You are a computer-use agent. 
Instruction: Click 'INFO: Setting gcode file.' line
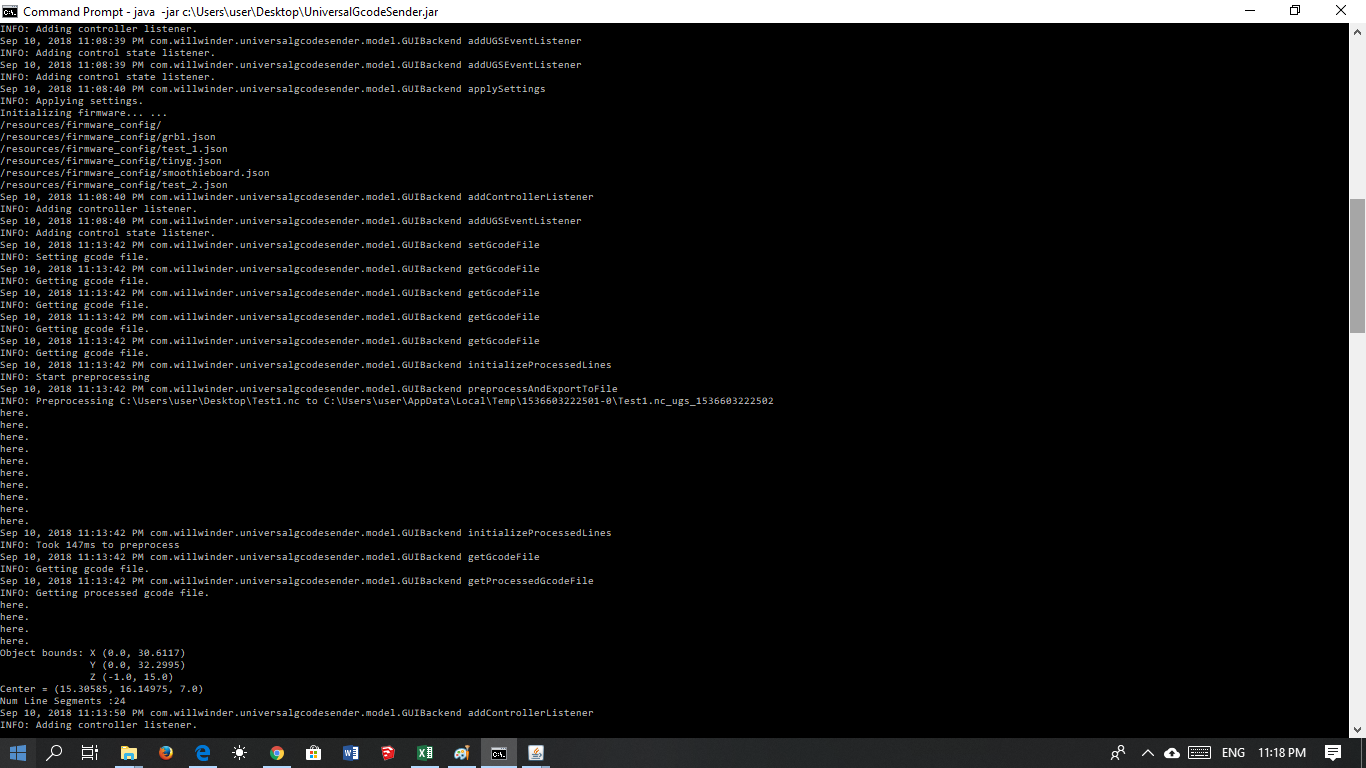pyautogui.click(x=75, y=257)
